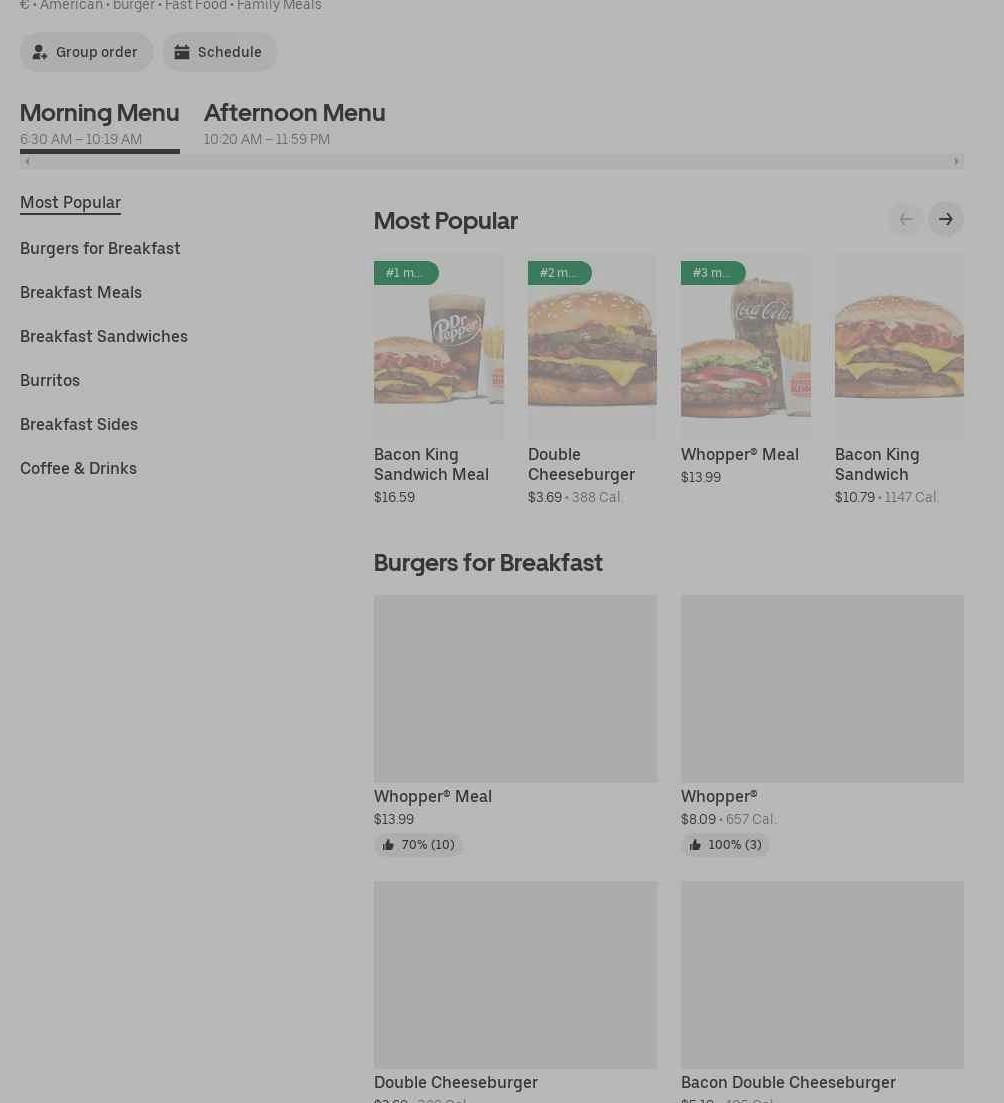Click the Group order button
The width and height of the screenshot is (1004, 1103).
(x=86, y=52)
